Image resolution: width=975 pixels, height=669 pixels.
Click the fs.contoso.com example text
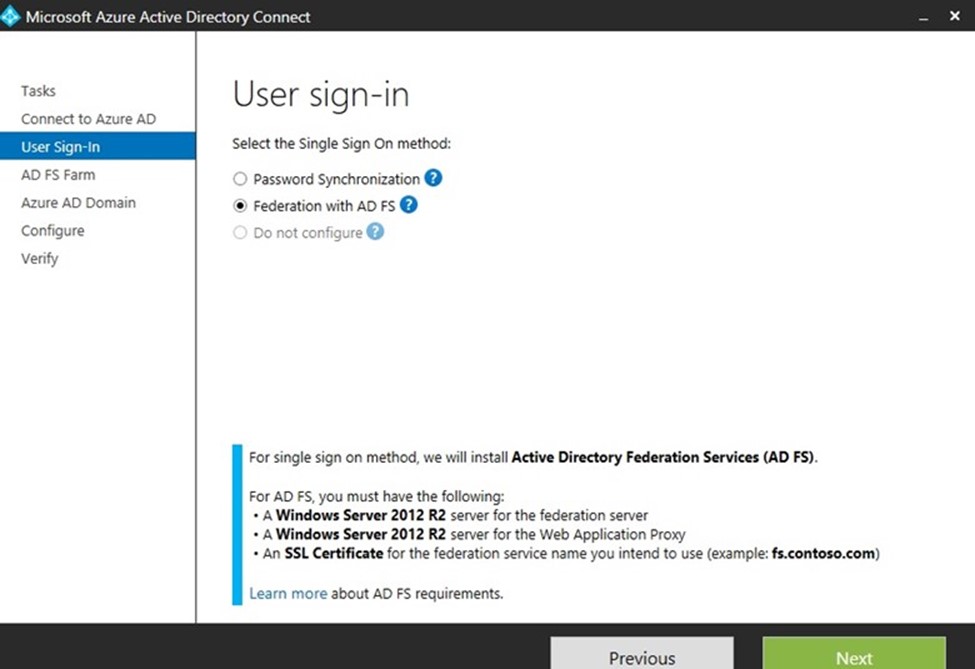pos(823,553)
